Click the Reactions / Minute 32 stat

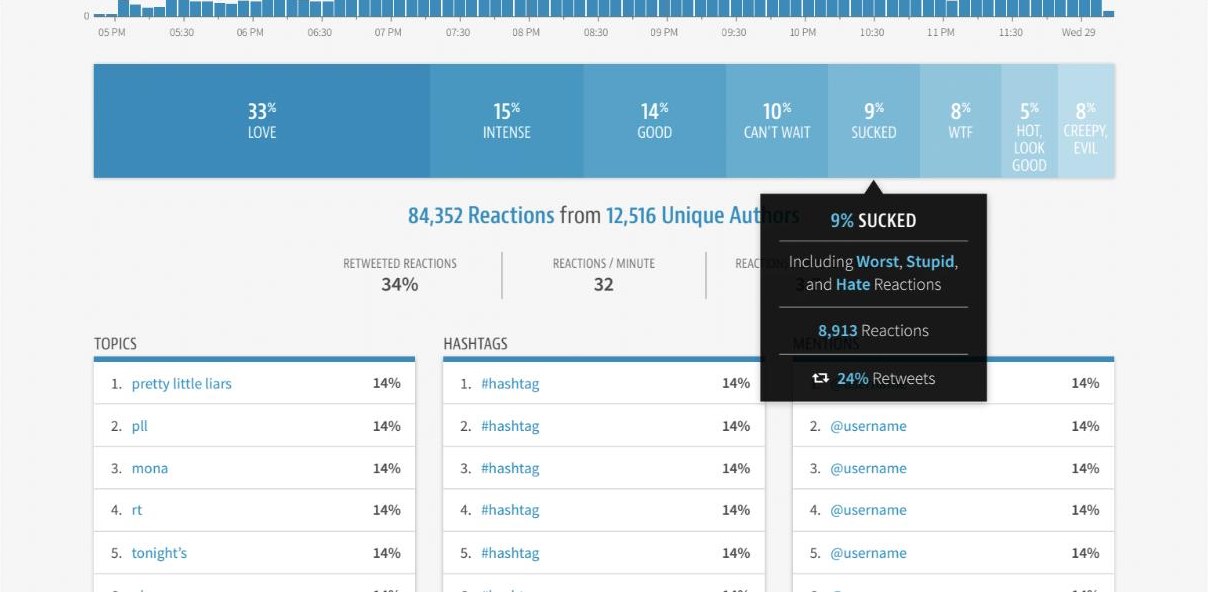tap(604, 275)
